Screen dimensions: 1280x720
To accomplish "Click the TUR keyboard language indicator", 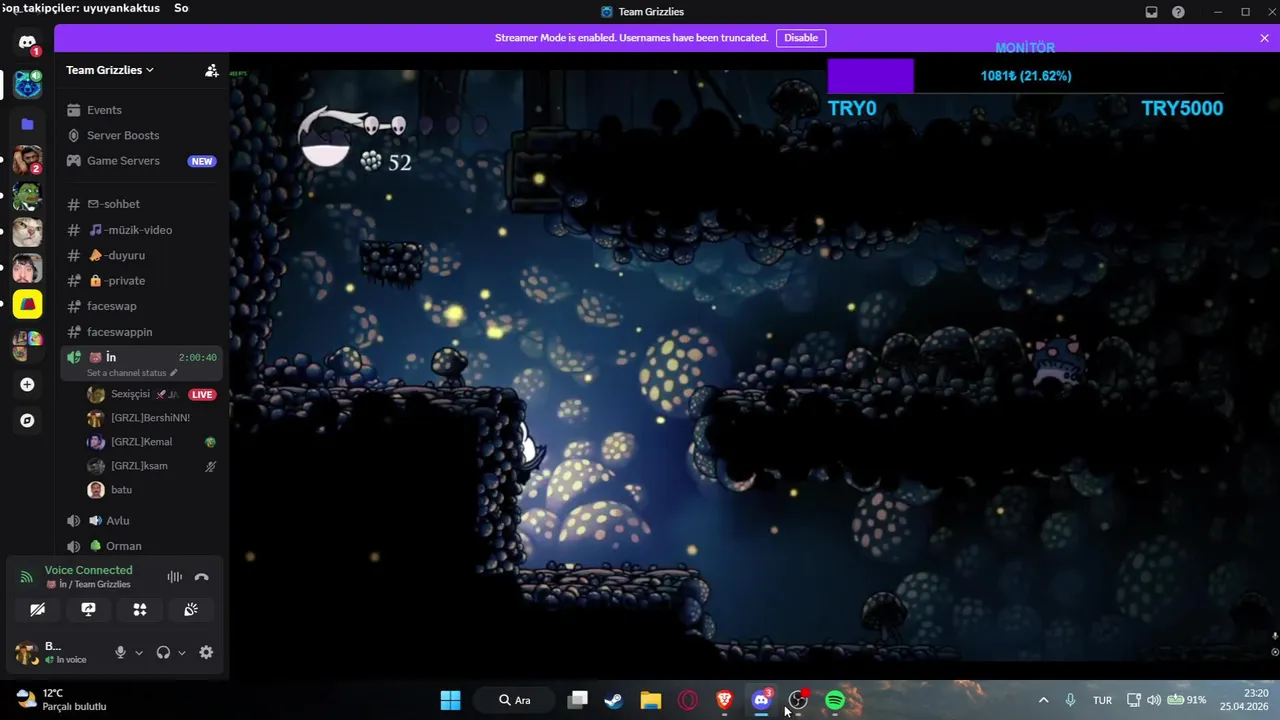I will 1102,700.
